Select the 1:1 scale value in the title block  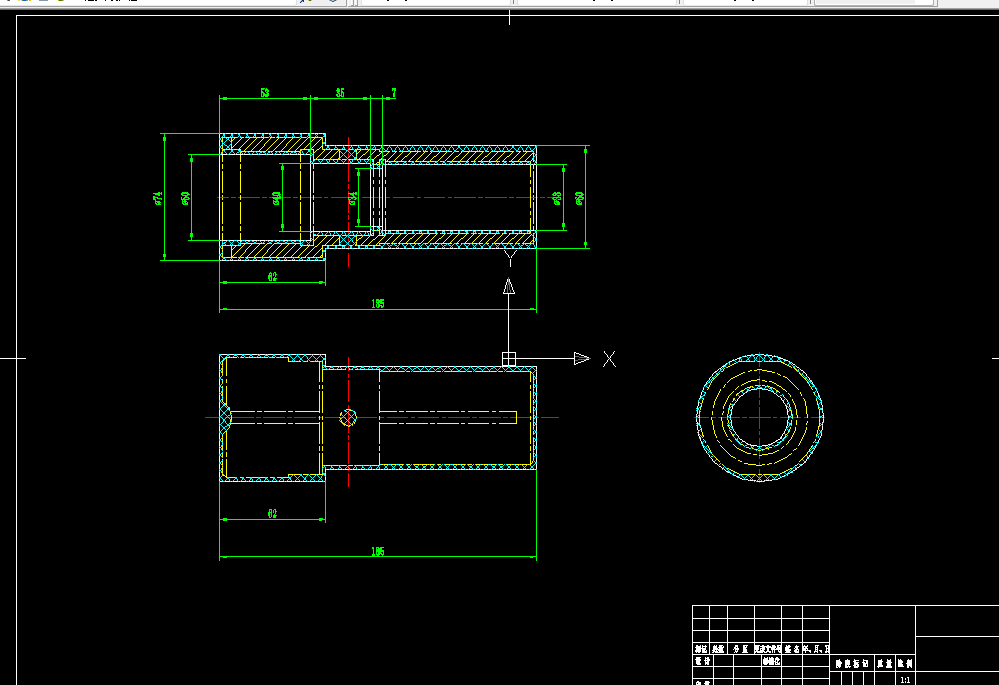[x=905, y=680]
